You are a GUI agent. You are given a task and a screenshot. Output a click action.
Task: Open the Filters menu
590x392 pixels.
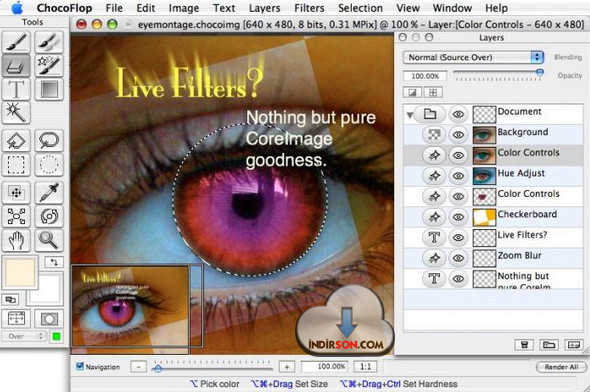(x=309, y=8)
